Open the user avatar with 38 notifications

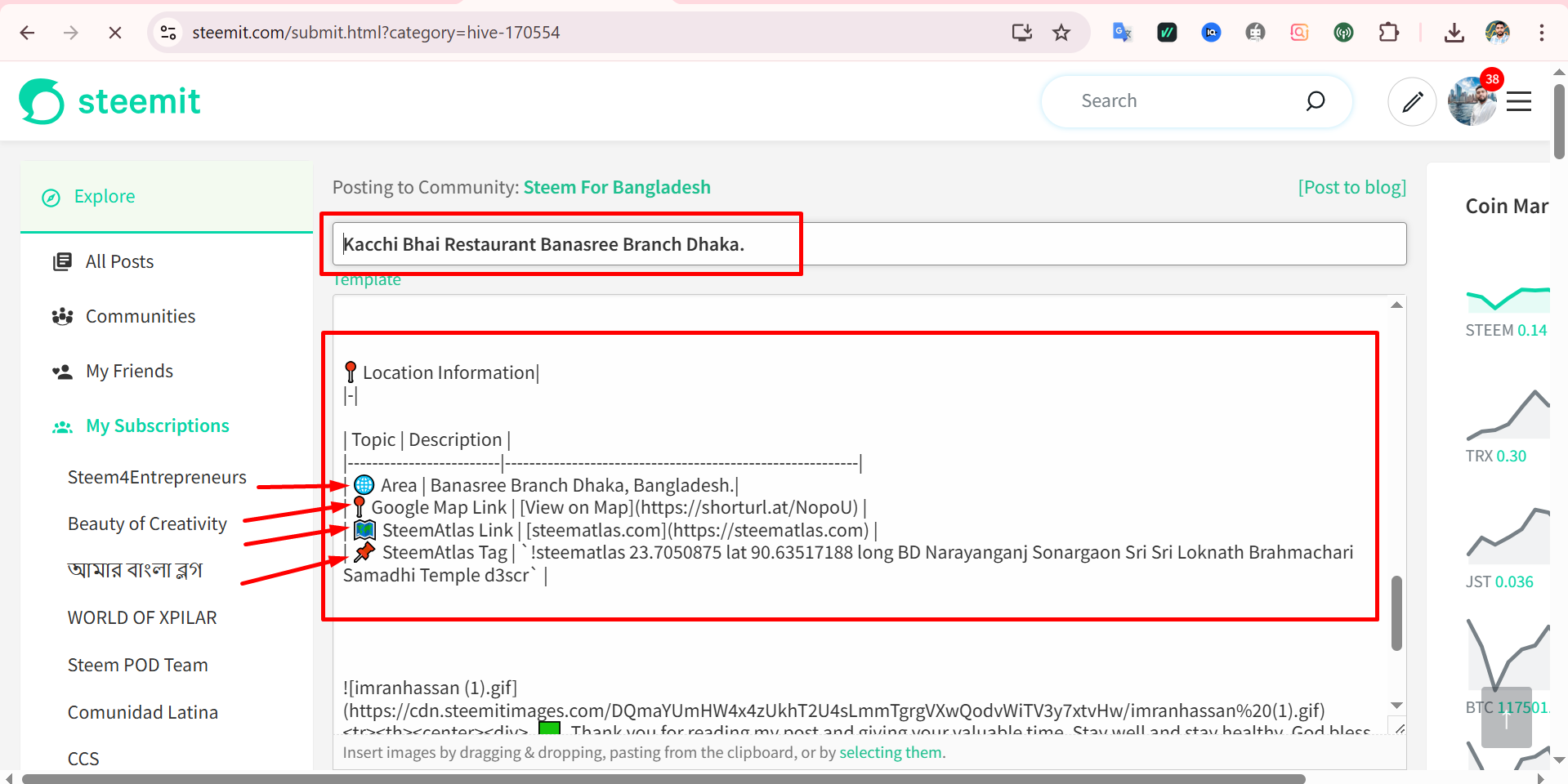pos(1472,101)
